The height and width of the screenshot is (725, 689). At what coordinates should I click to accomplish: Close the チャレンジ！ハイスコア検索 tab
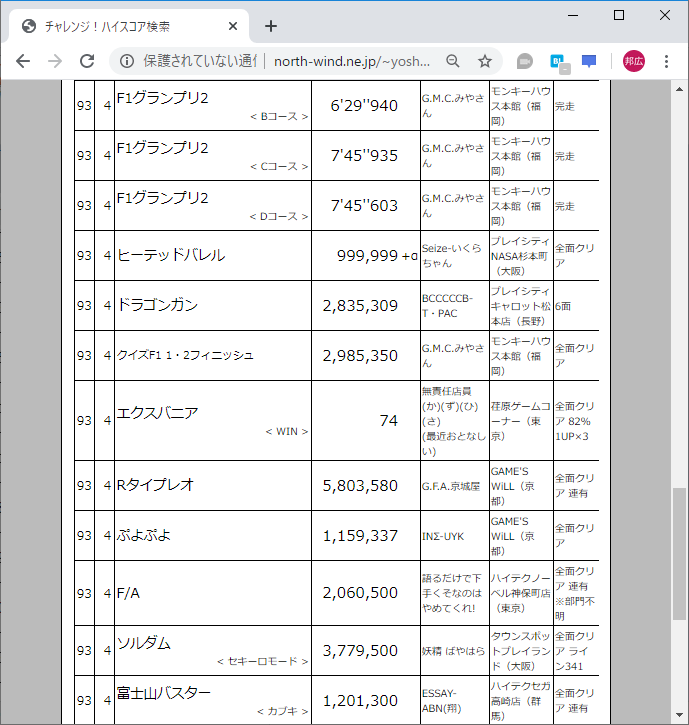(233, 26)
